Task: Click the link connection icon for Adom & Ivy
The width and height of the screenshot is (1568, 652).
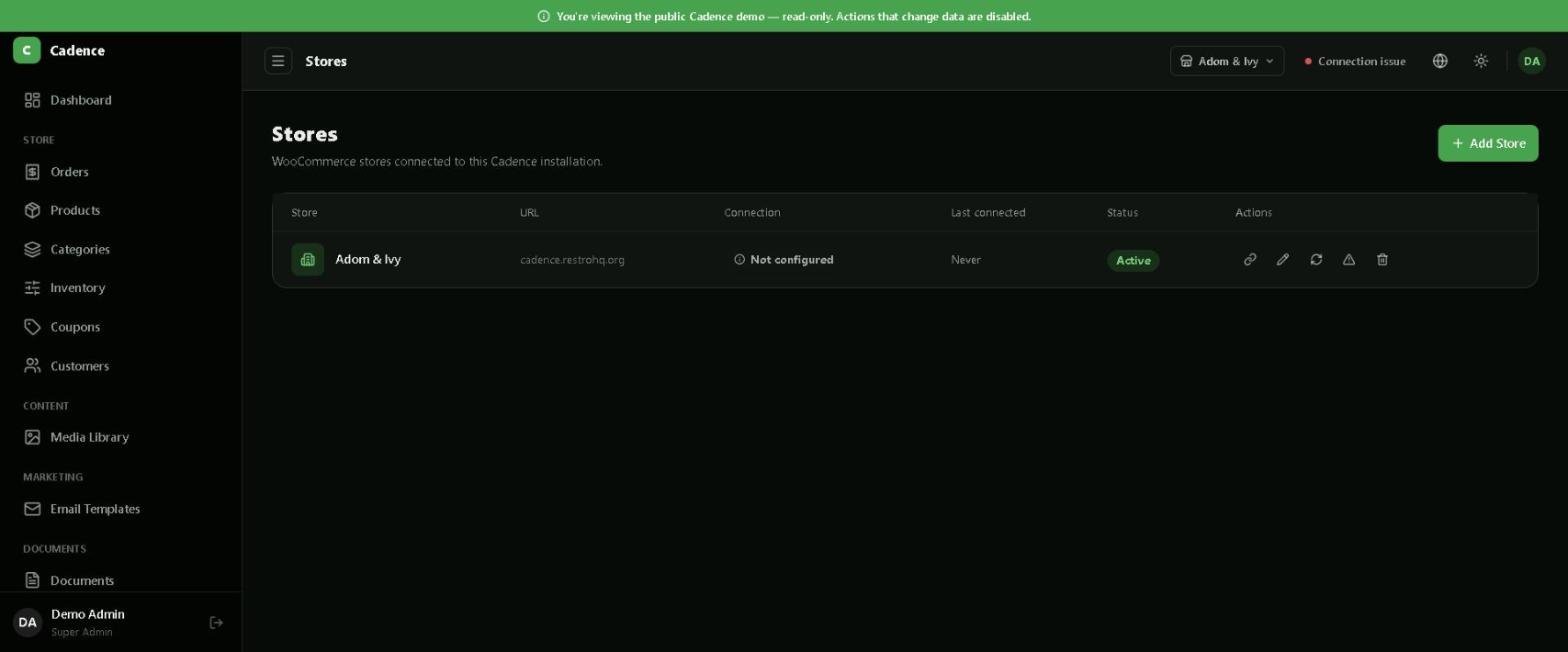Action: point(1250,259)
